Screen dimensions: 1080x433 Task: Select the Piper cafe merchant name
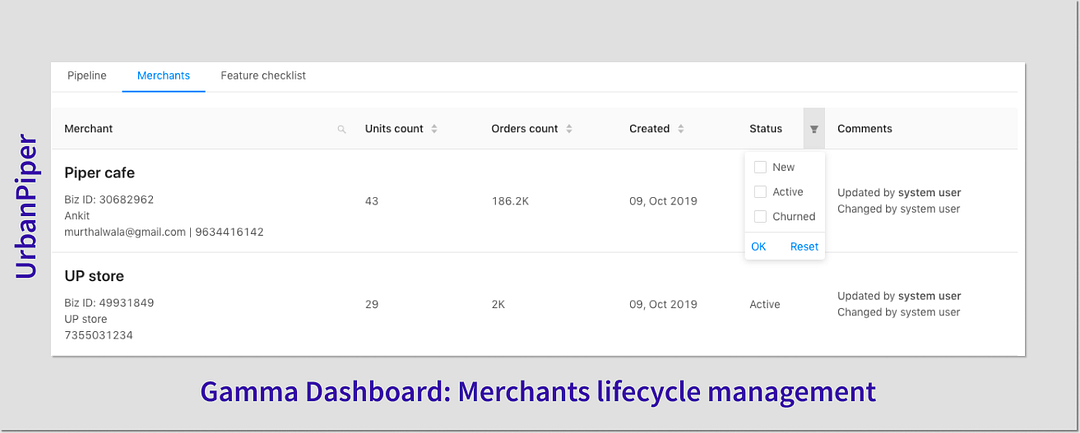tap(99, 173)
